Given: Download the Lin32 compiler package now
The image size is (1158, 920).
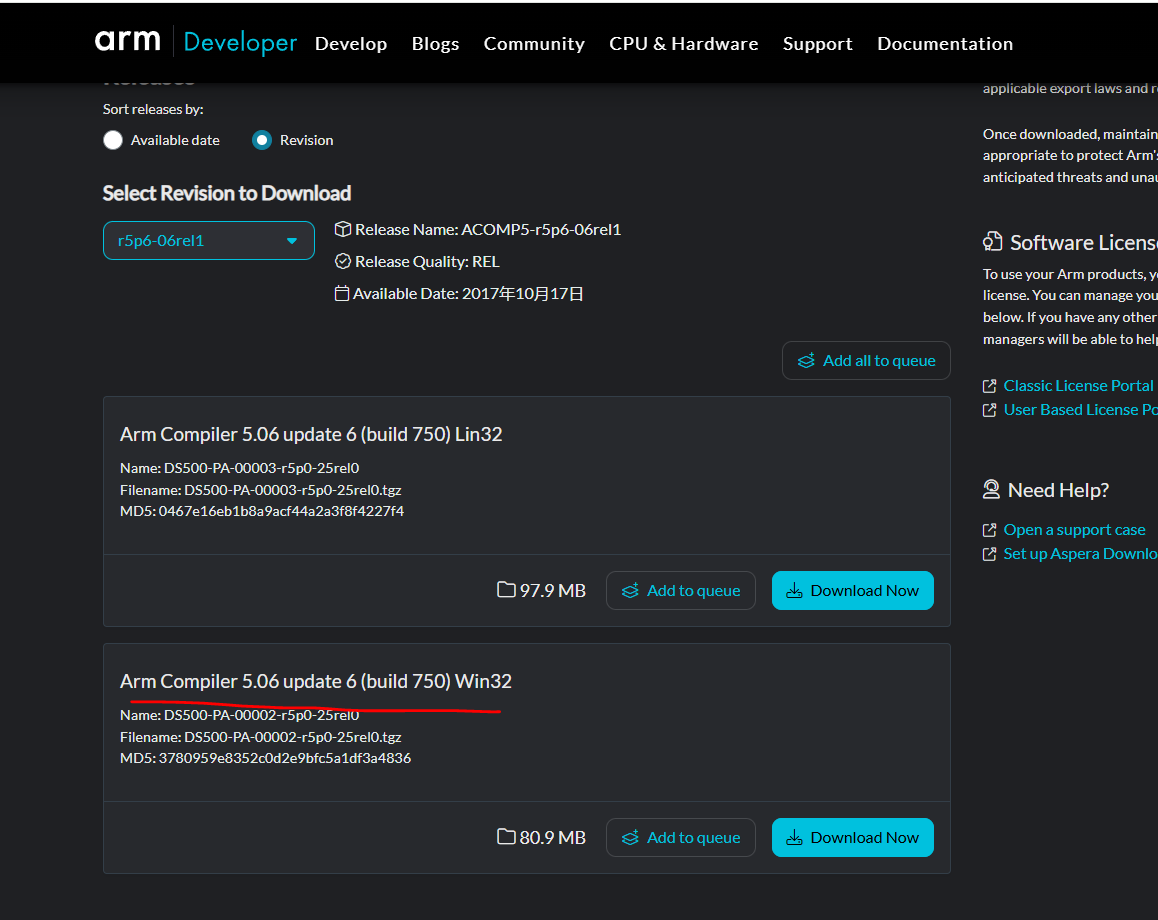Looking at the screenshot, I should pyautogui.click(x=852, y=591).
